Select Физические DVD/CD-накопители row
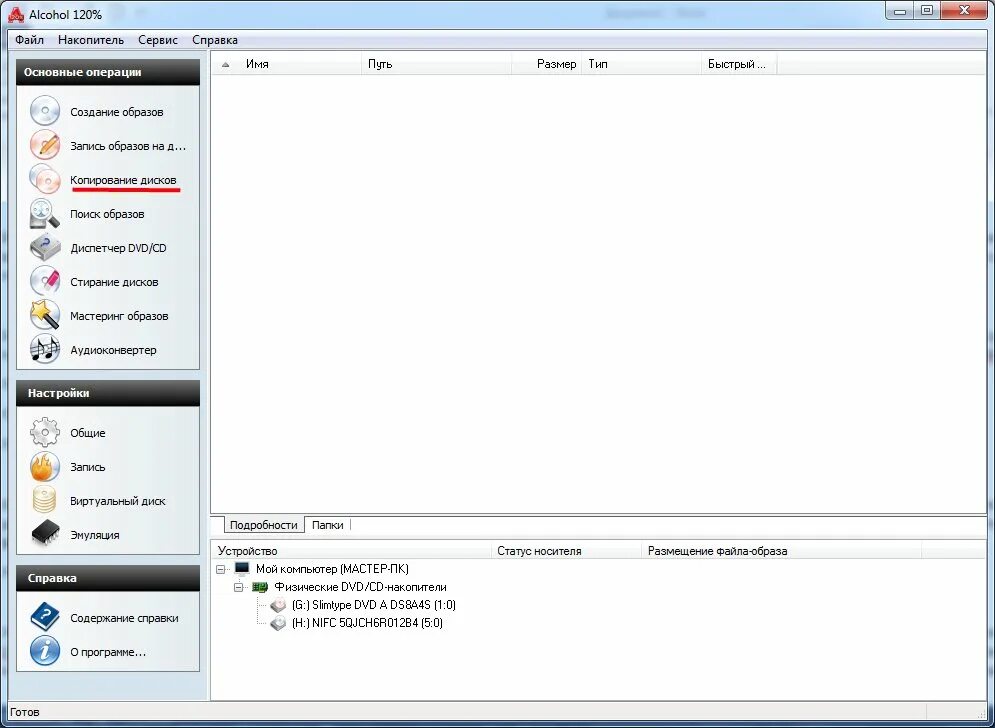The width and height of the screenshot is (995, 728). tap(360, 587)
